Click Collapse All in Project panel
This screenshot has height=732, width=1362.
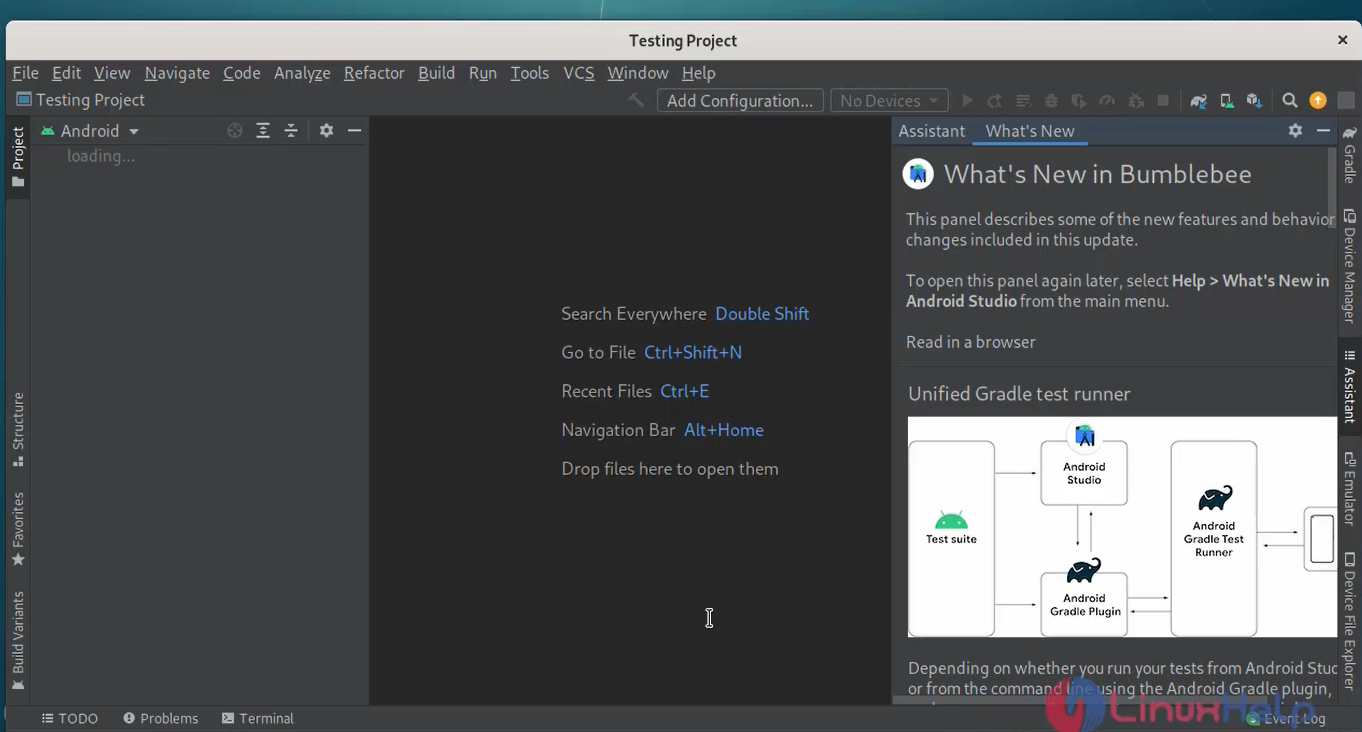point(291,131)
